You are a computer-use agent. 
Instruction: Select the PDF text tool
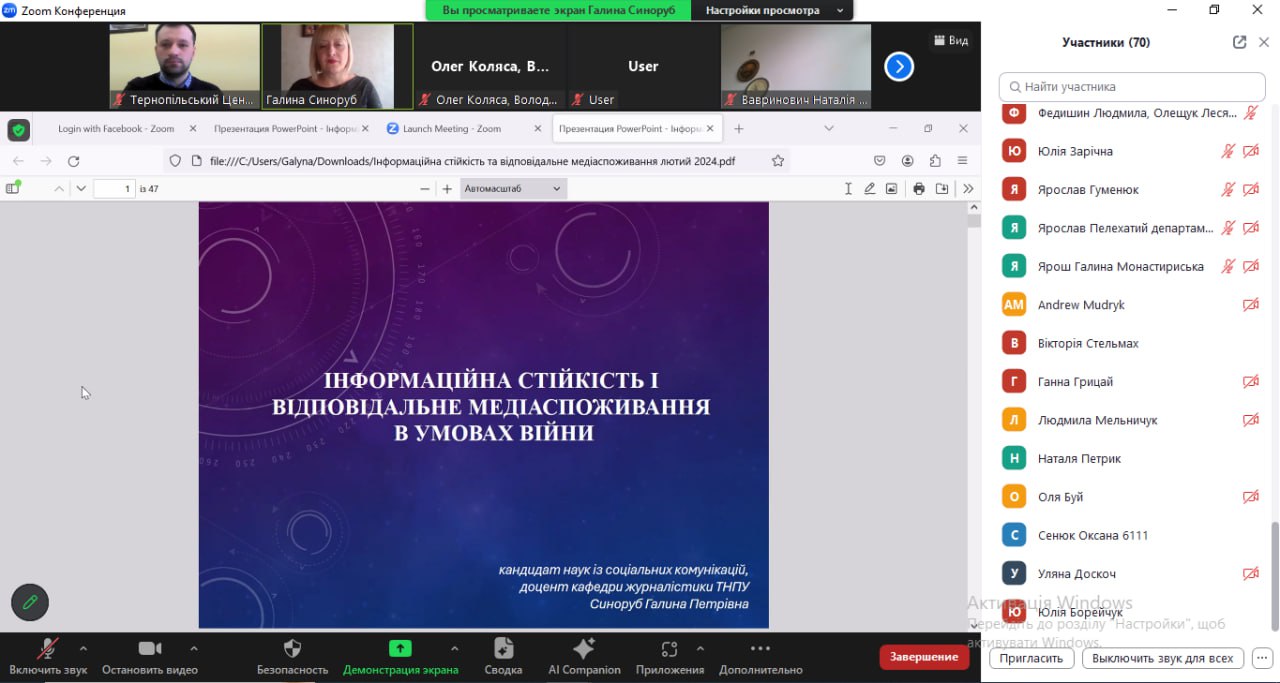click(x=848, y=188)
